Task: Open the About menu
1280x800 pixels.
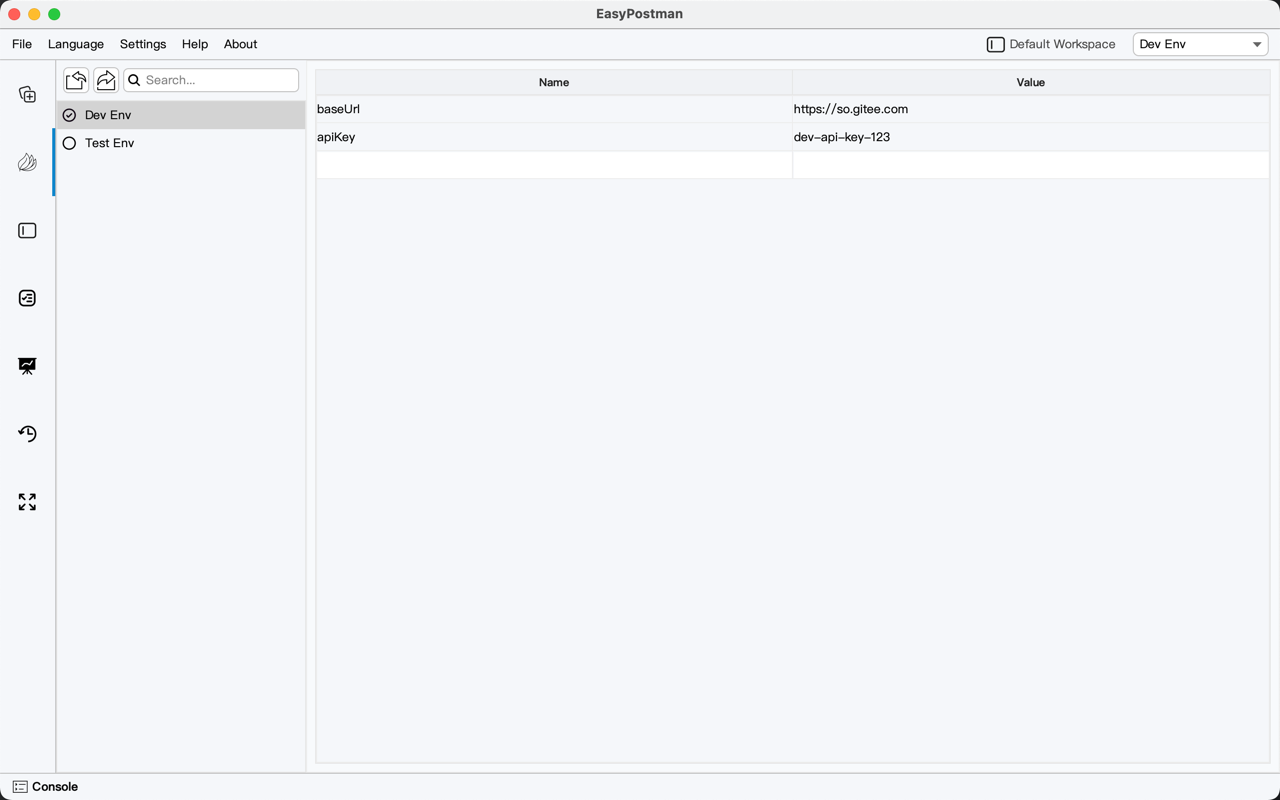Action: tap(240, 44)
